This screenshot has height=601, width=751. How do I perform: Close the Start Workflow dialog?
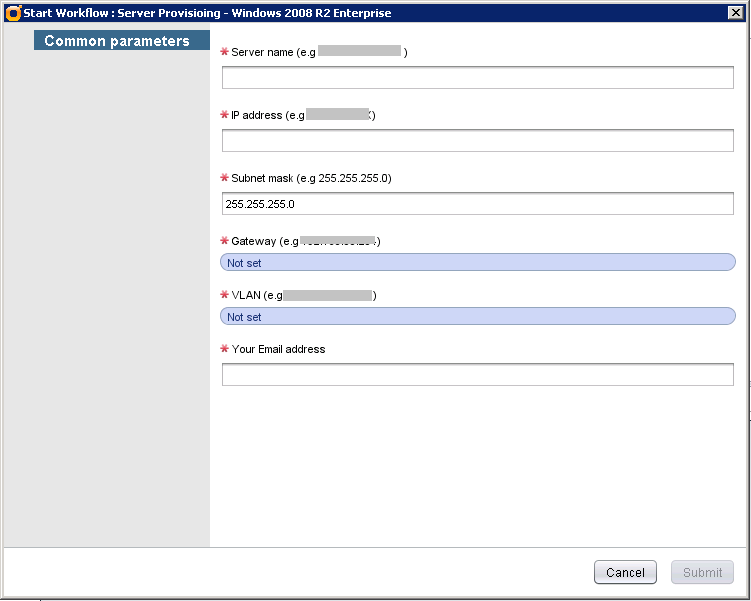(x=734, y=13)
